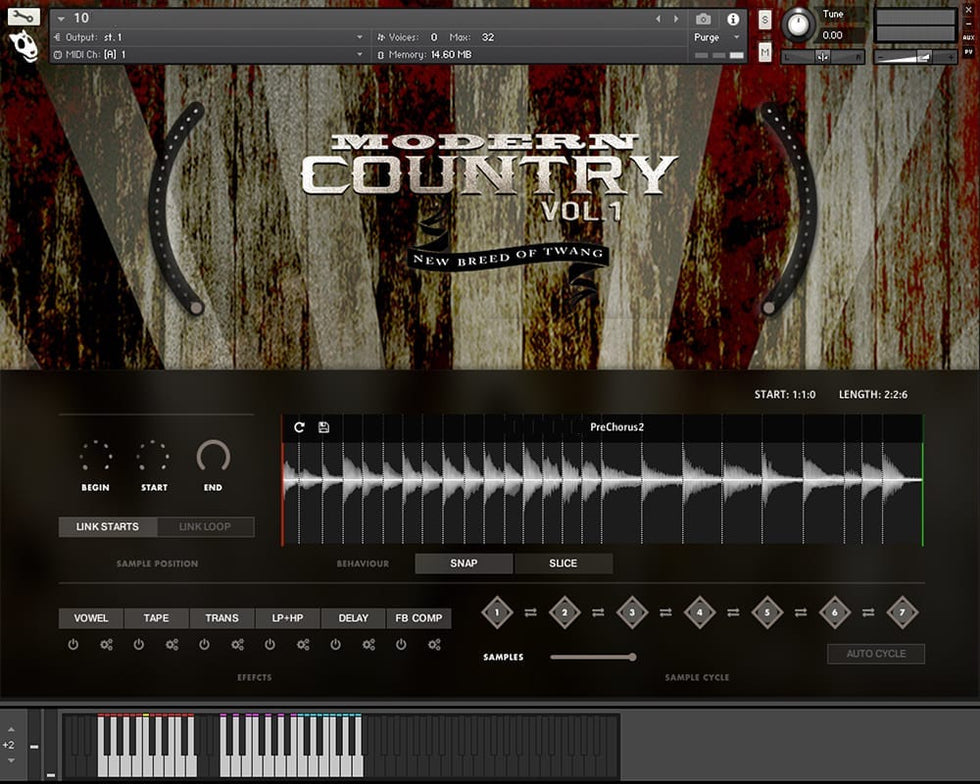
Task: Click the camera snapshot icon
Action: 703,19
